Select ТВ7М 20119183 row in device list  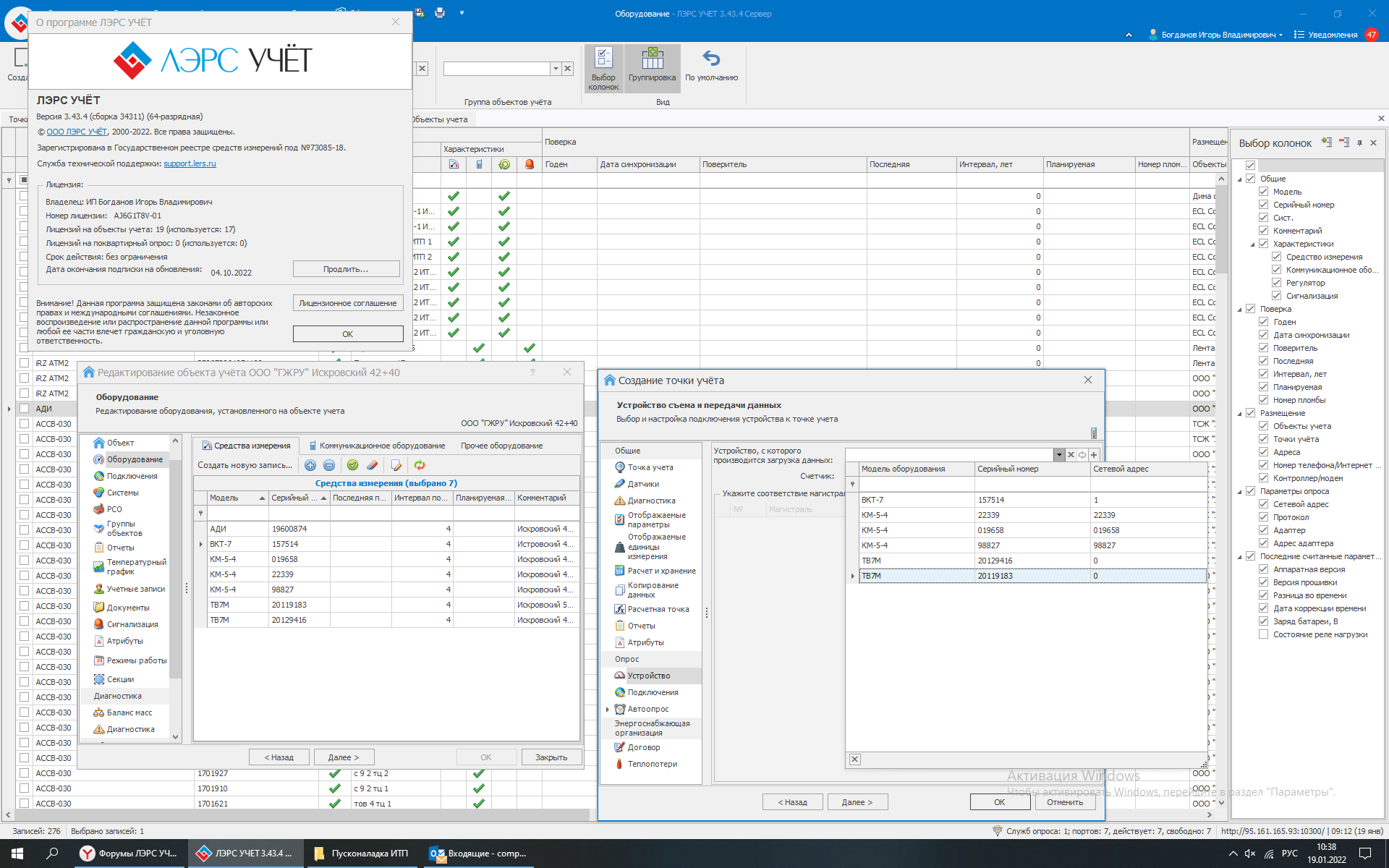coord(1032,576)
